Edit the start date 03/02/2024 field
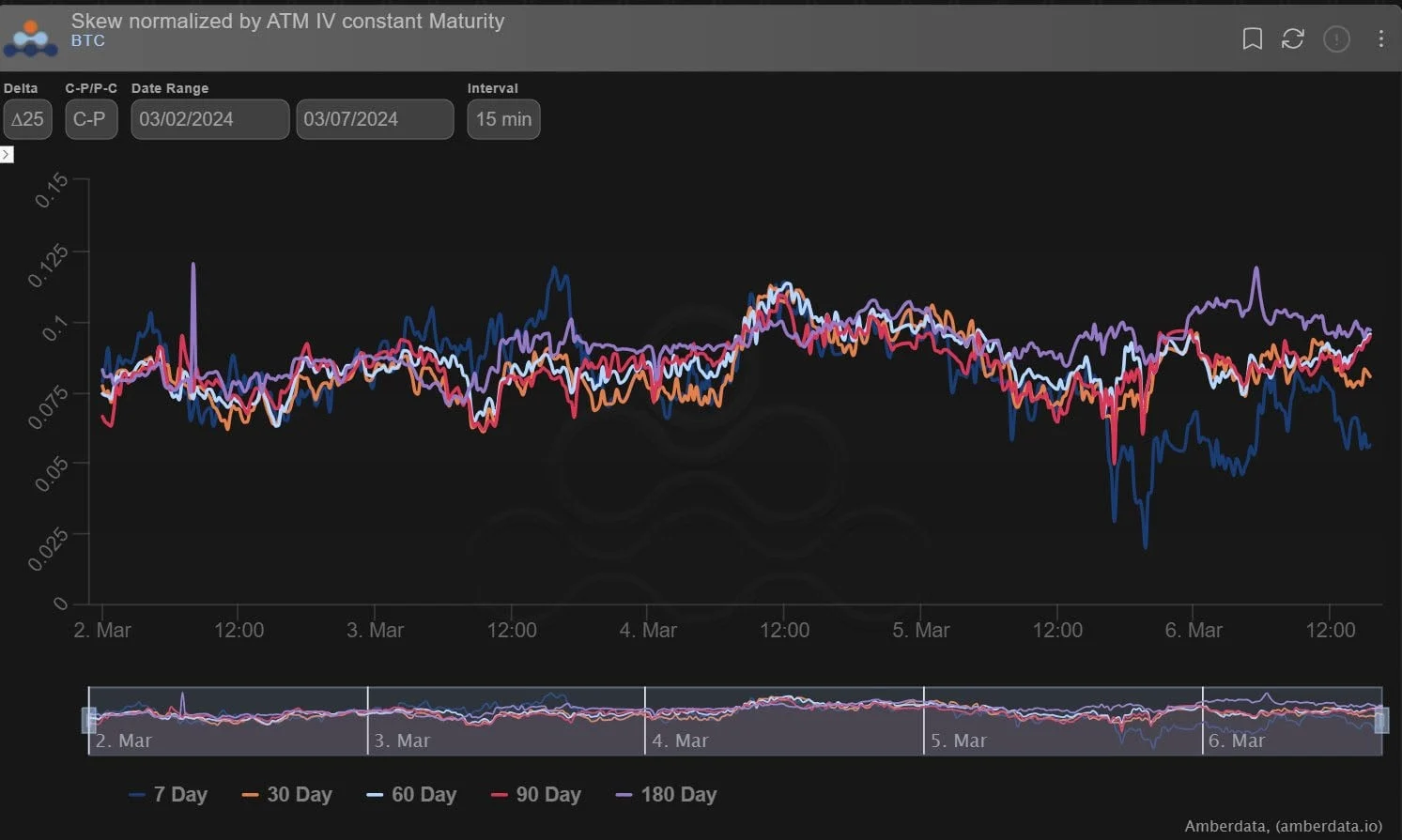 [x=210, y=119]
